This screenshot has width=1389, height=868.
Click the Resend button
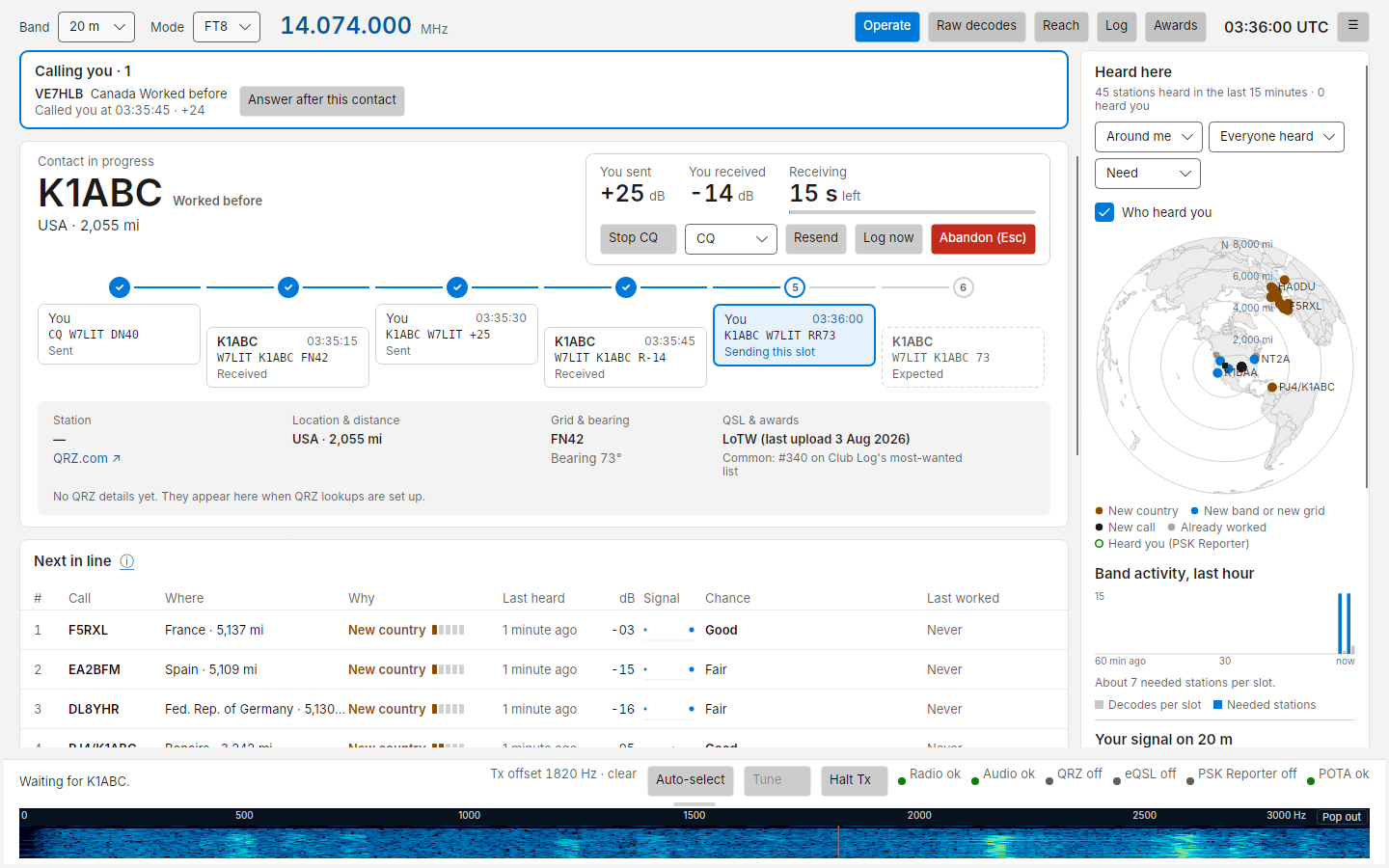pyautogui.click(x=816, y=238)
